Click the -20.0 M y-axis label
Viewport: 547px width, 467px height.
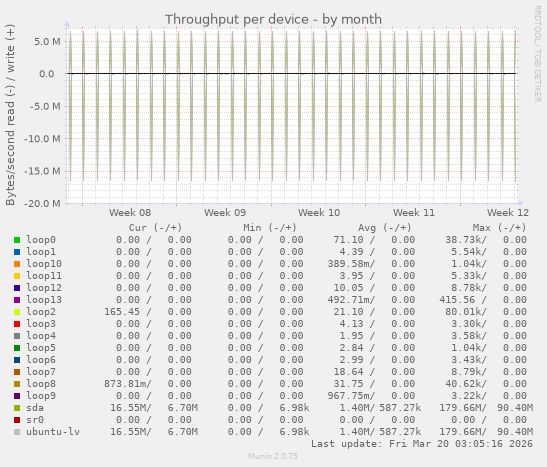[x=42, y=204]
